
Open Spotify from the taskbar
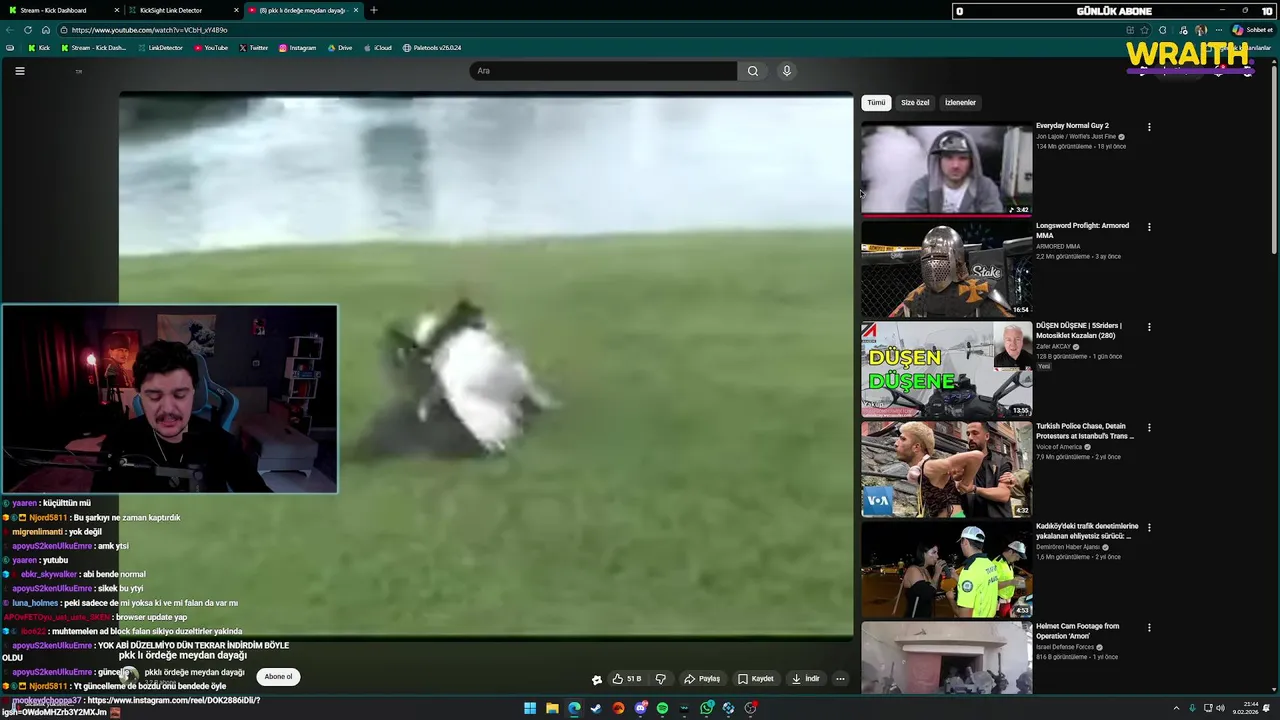tap(662, 708)
